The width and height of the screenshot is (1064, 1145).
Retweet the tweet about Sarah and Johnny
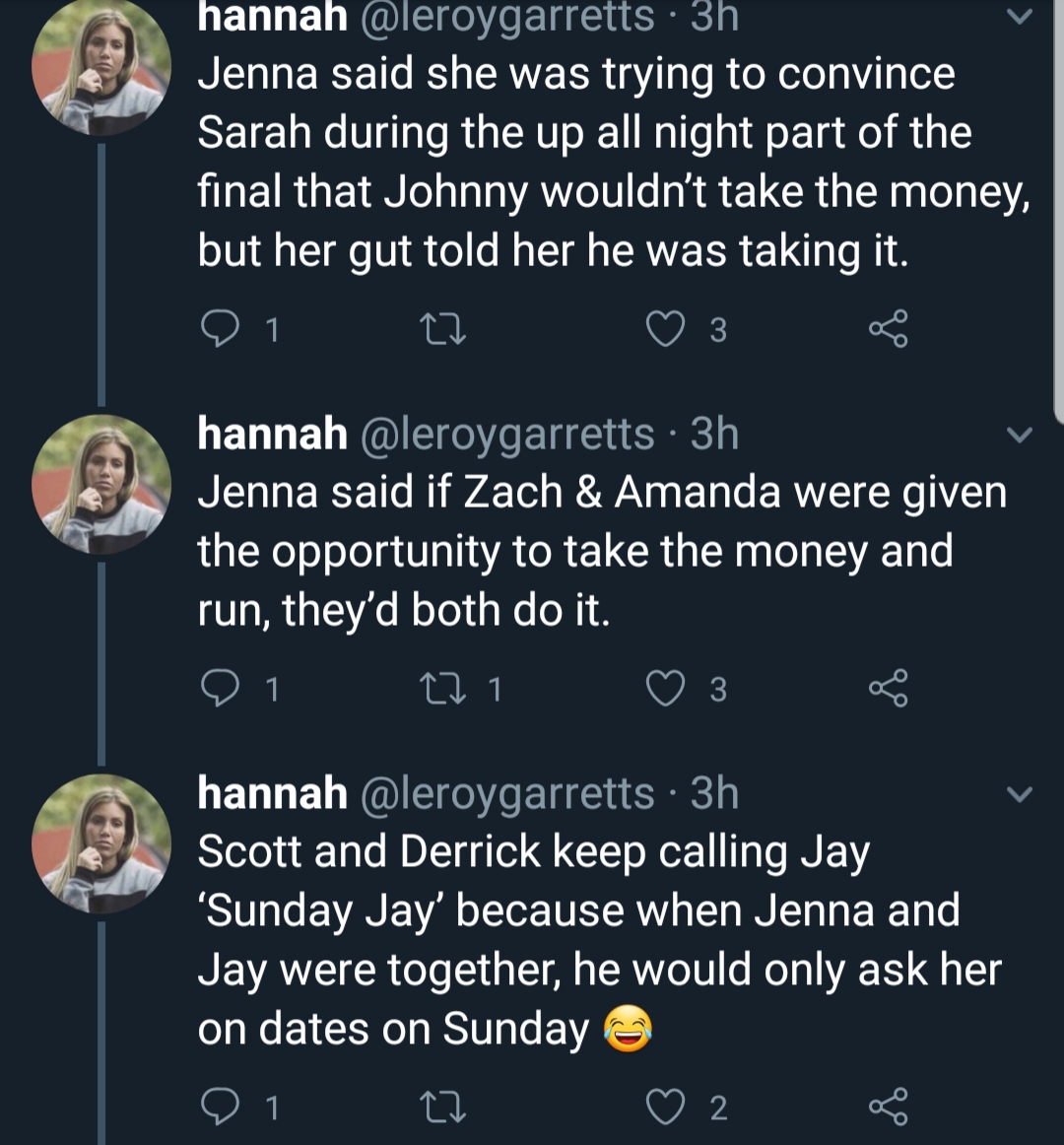tap(445, 328)
